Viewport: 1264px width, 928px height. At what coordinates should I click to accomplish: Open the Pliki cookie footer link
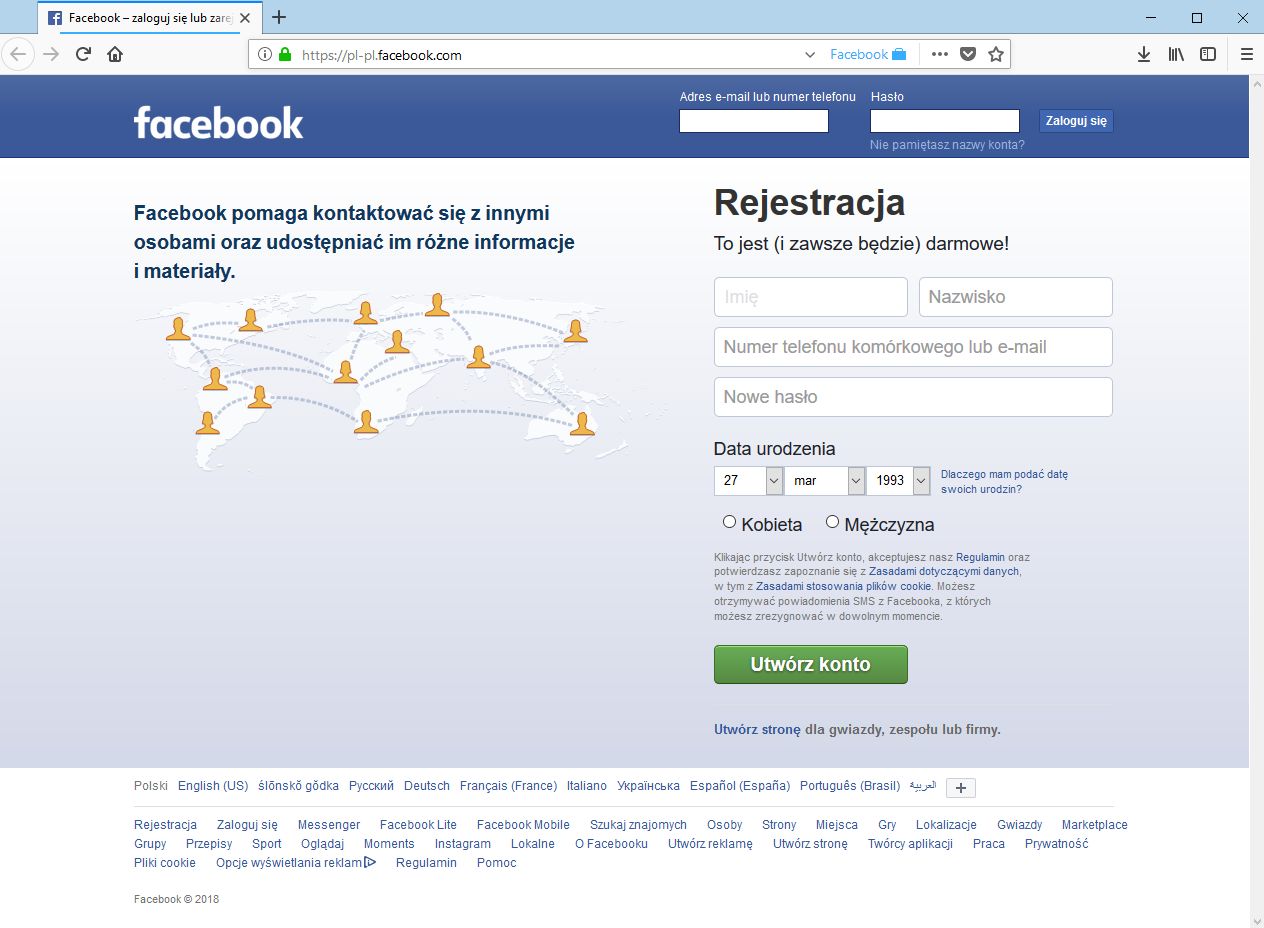(165, 863)
